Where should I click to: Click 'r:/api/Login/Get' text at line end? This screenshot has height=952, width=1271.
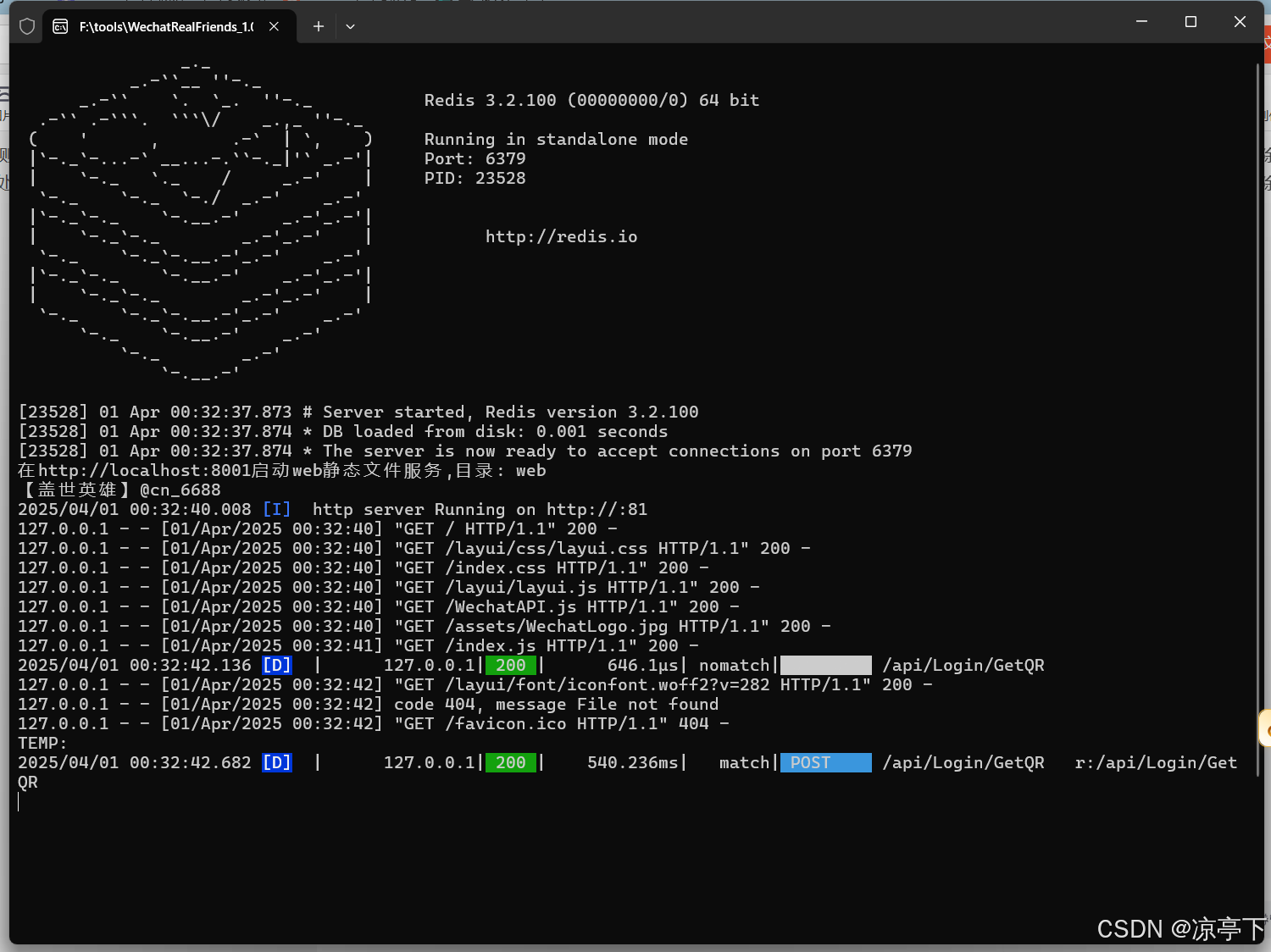(1156, 762)
